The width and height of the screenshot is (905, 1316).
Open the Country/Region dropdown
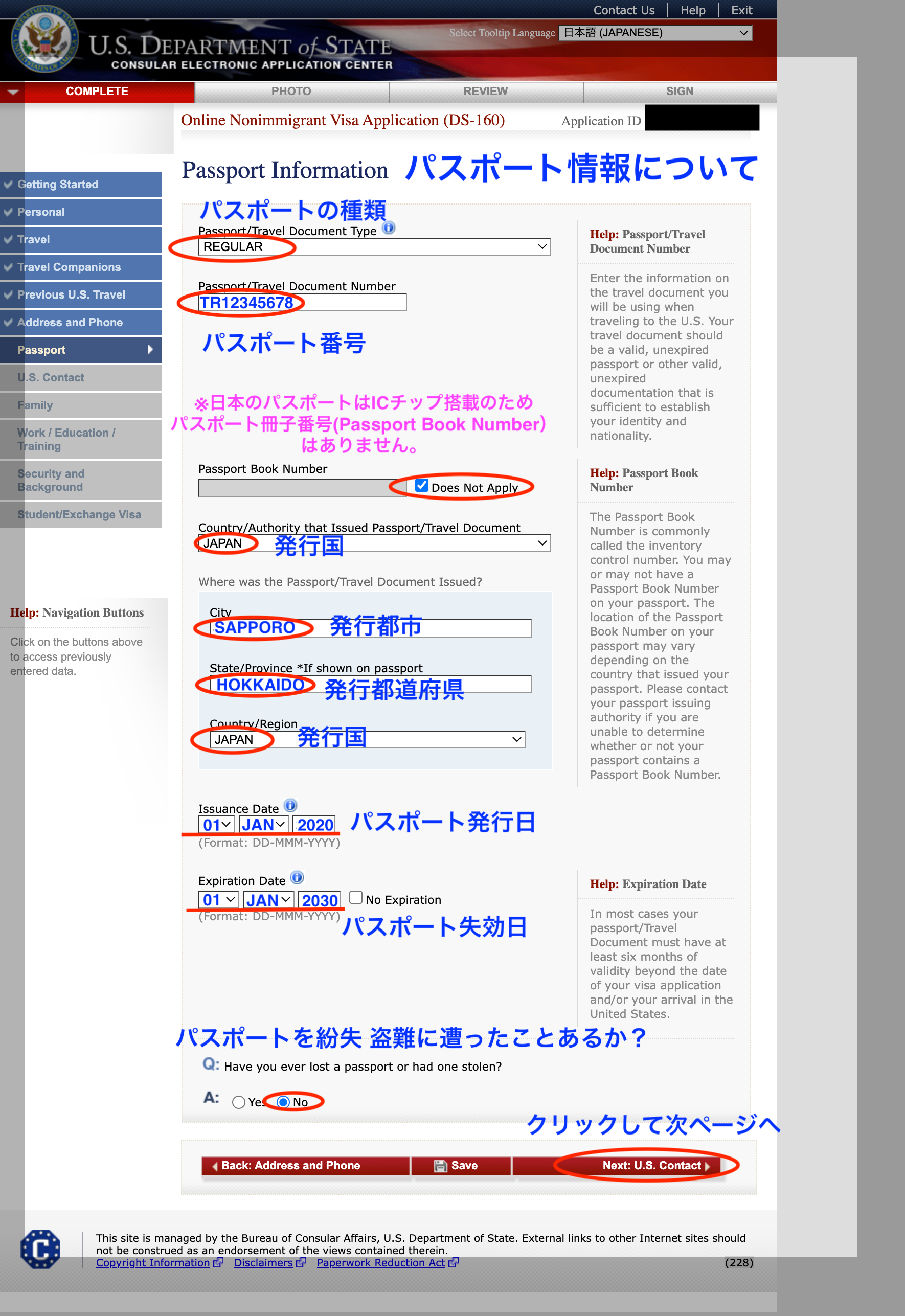pos(368,739)
